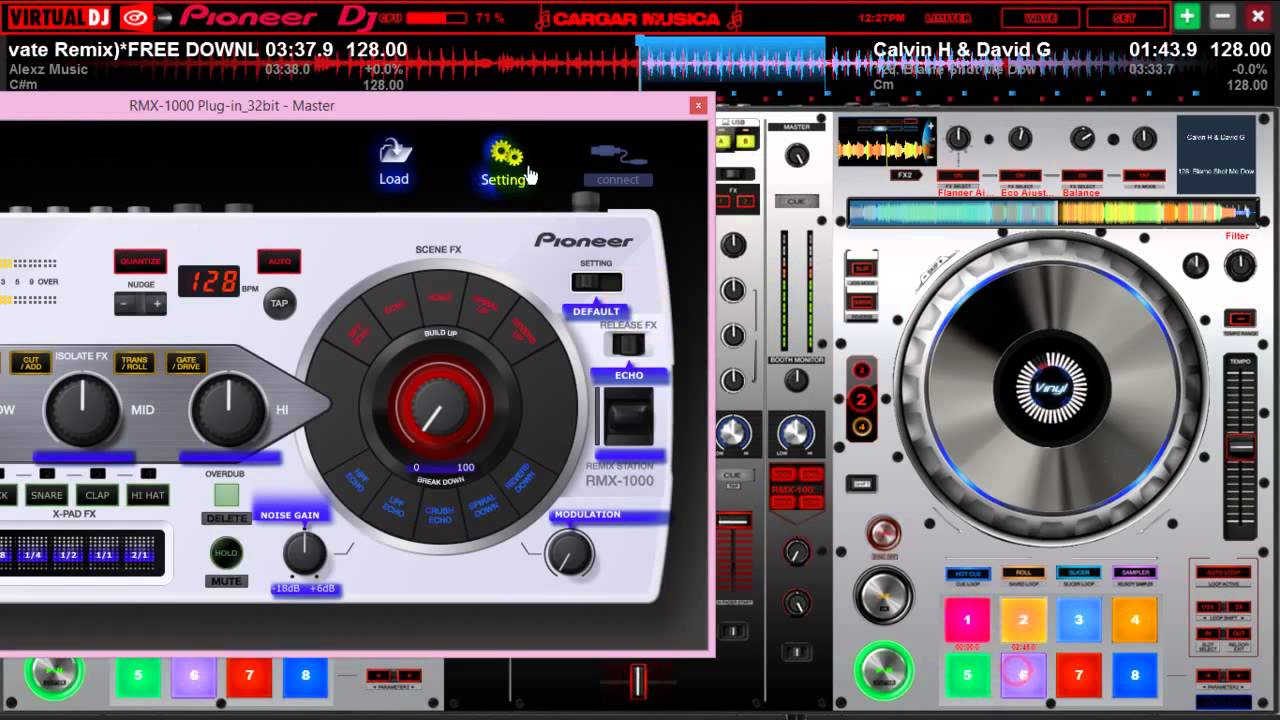The width and height of the screenshot is (1280, 720).
Task: Click the SET button in top bar
Action: click(x=1124, y=18)
